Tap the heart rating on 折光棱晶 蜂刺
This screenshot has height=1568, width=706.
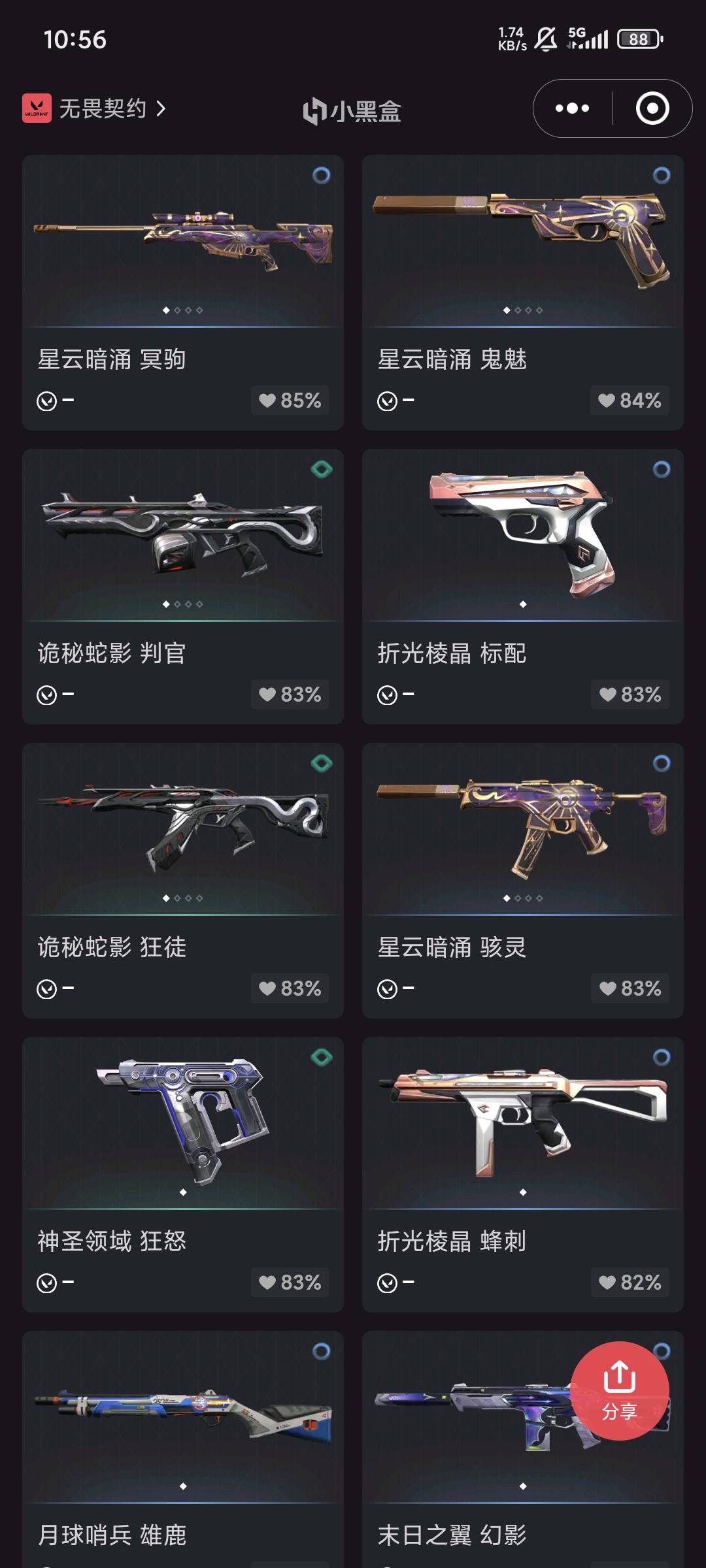pyautogui.click(x=630, y=1282)
